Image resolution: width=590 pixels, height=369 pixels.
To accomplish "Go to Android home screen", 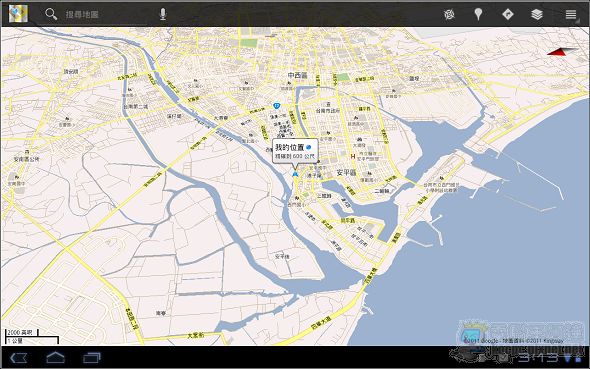I will (x=55, y=357).
